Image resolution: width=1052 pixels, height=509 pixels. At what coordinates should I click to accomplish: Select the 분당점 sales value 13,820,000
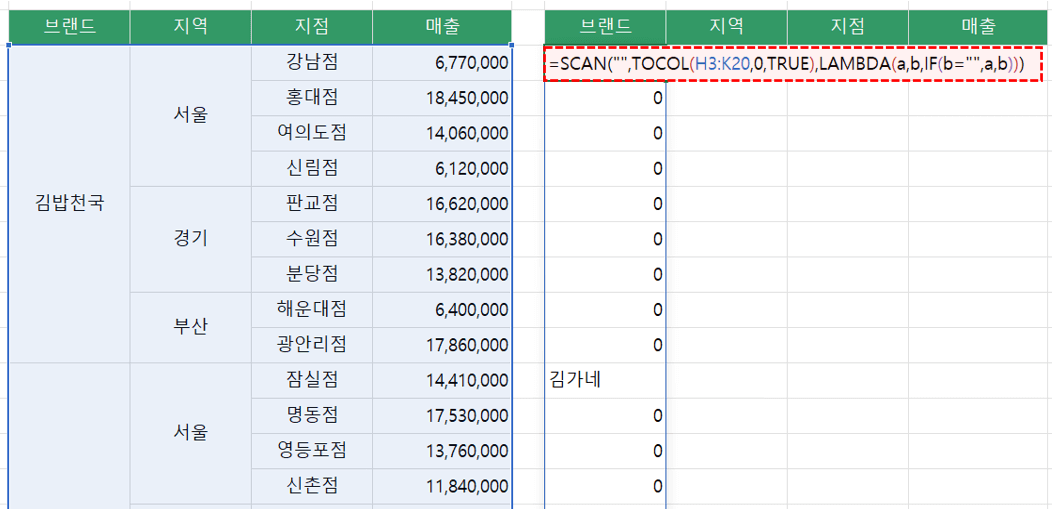(x=442, y=274)
